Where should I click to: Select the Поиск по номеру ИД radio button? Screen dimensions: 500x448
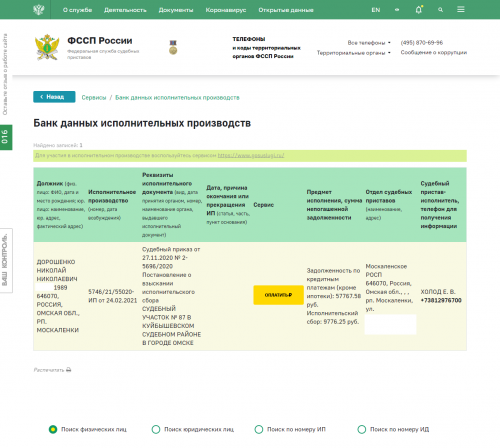click(362, 429)
